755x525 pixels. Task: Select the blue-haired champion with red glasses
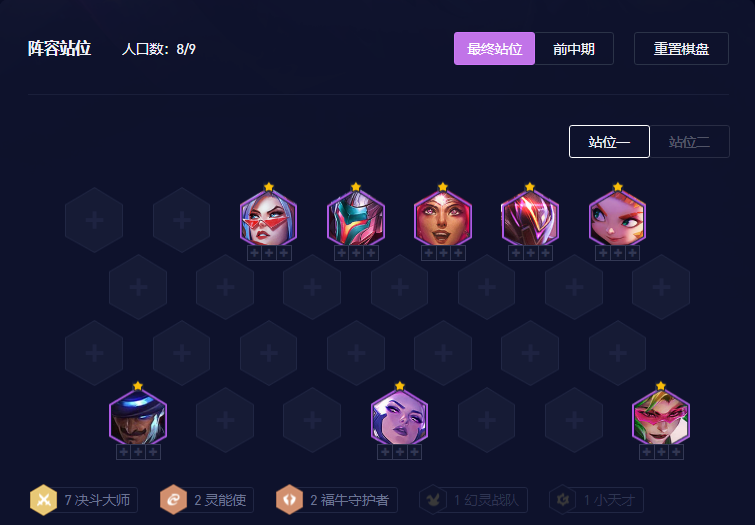269,218
